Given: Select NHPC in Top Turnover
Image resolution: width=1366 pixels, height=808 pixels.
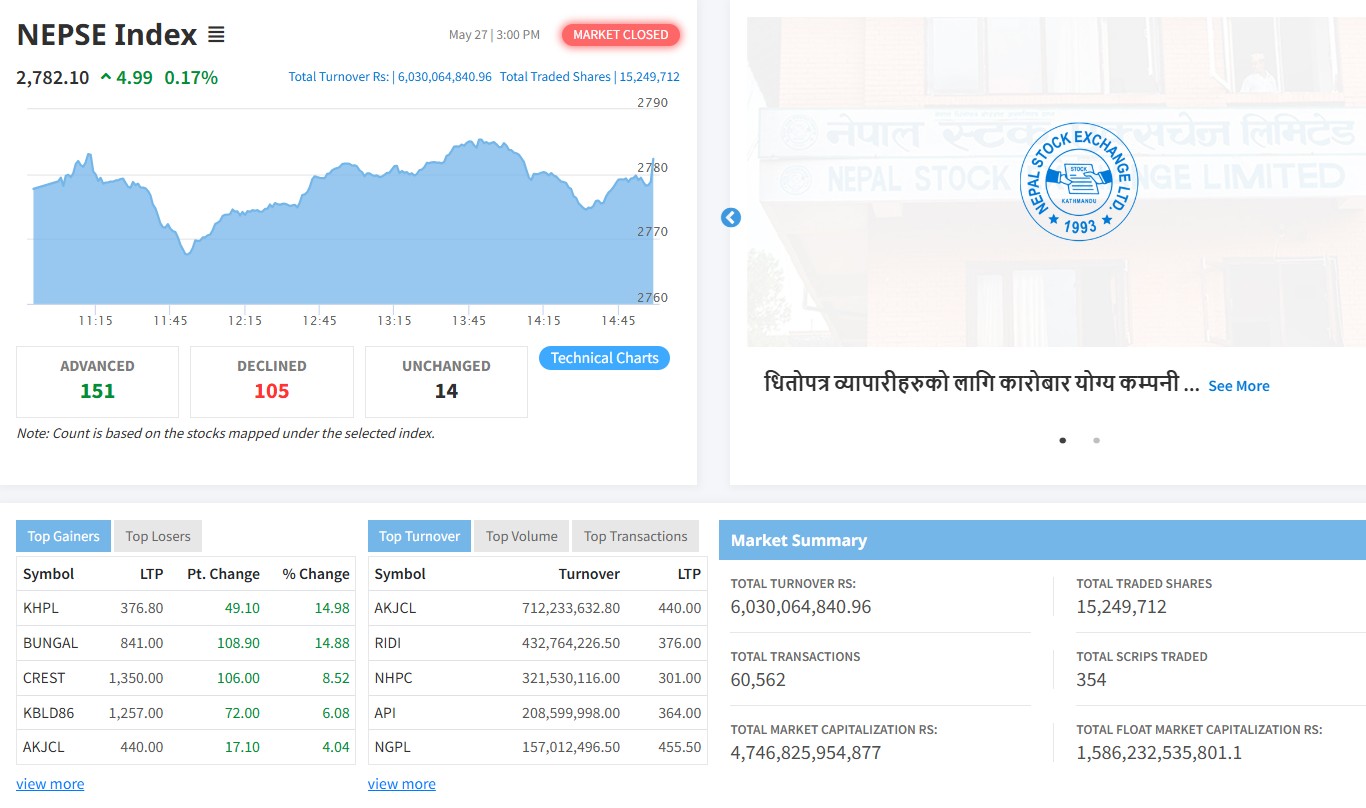Looking at the screenshot, I should coord(393,678).
